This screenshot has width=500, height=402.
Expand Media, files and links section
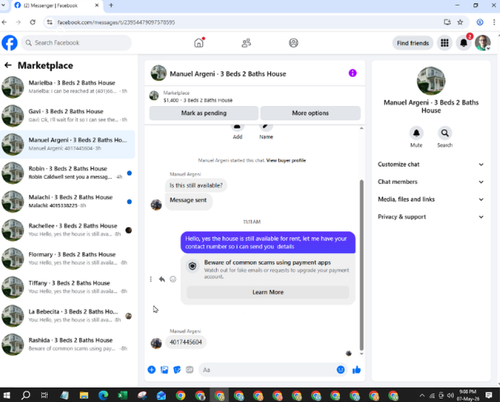point(431,199)
